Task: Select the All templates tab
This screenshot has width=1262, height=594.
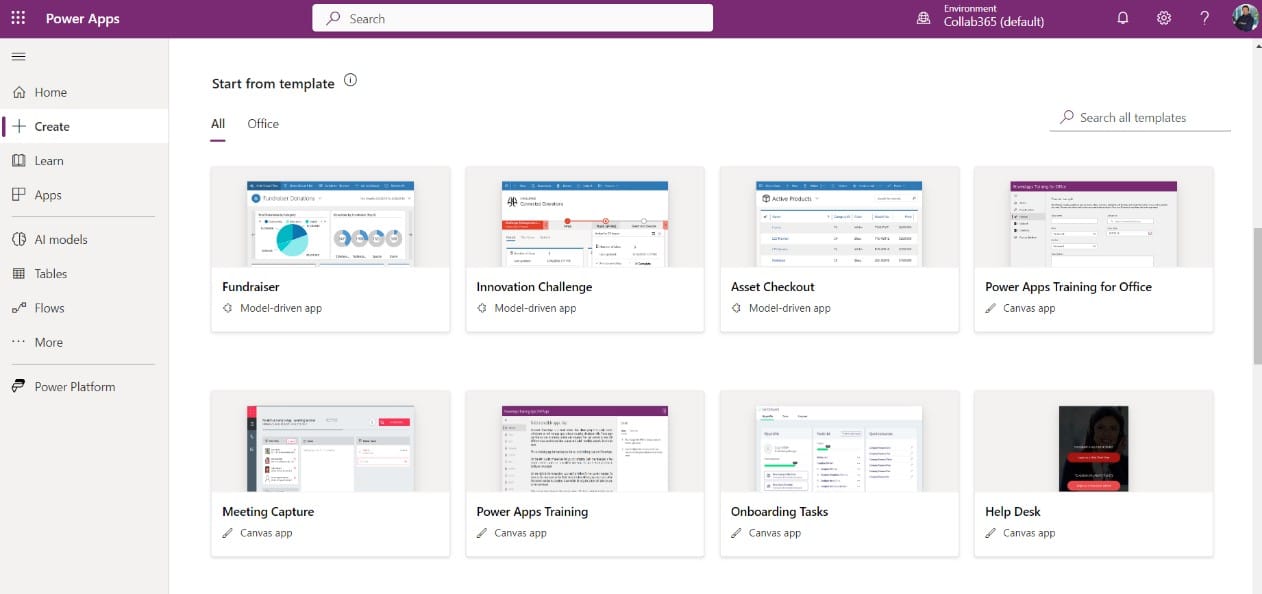Action: 218,124
